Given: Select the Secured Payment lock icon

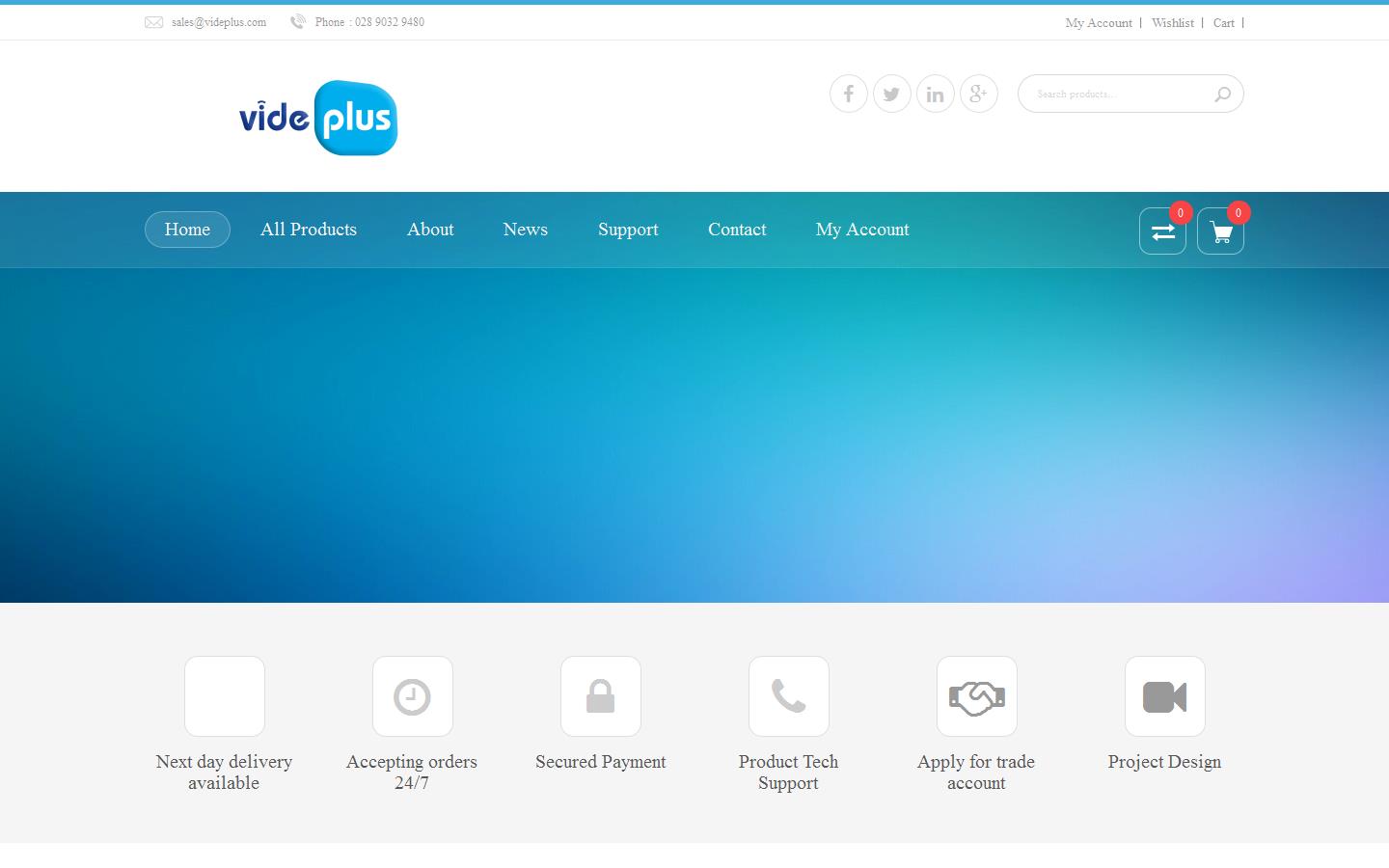Looking at the screenshot, I should (x=600, y=695).
